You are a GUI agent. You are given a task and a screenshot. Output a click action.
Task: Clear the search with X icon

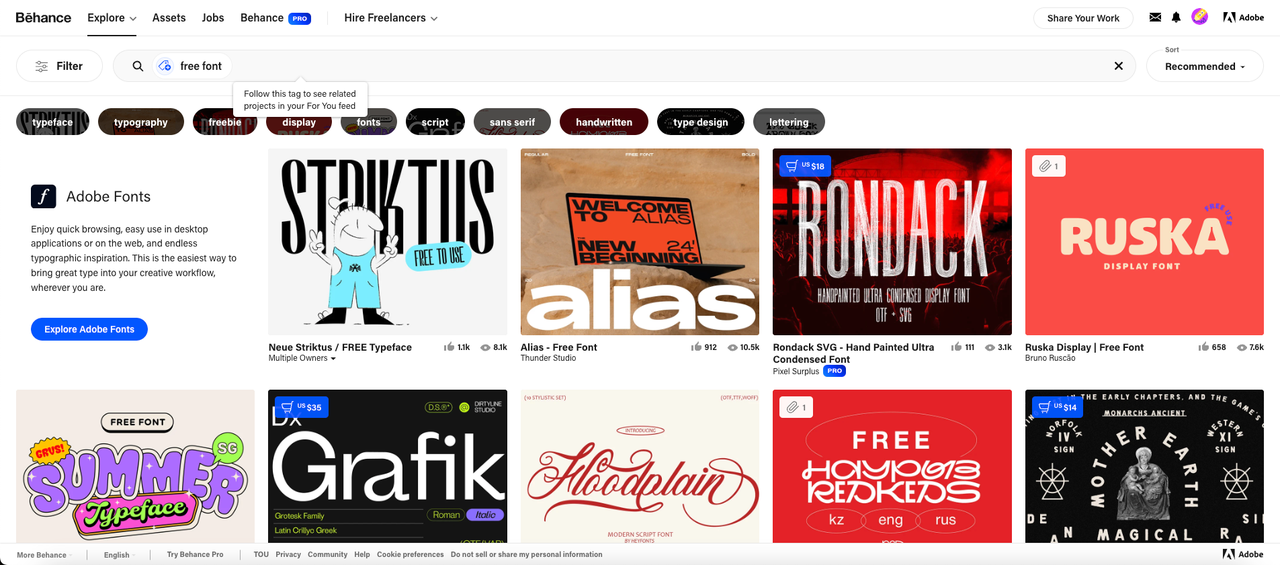coord(1118,66)
